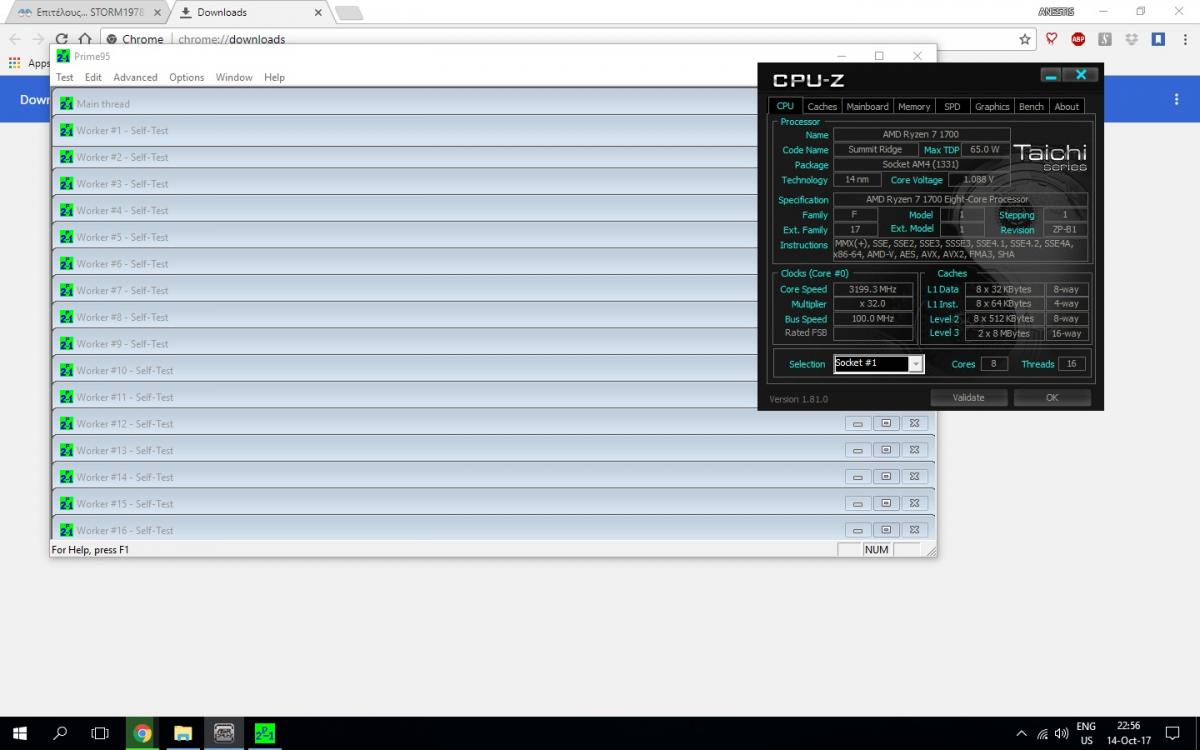Switch to the About tab in CPU-Z
Image resolution: width=1200 pixels, height=750 pixels.
click(1067, 106)
